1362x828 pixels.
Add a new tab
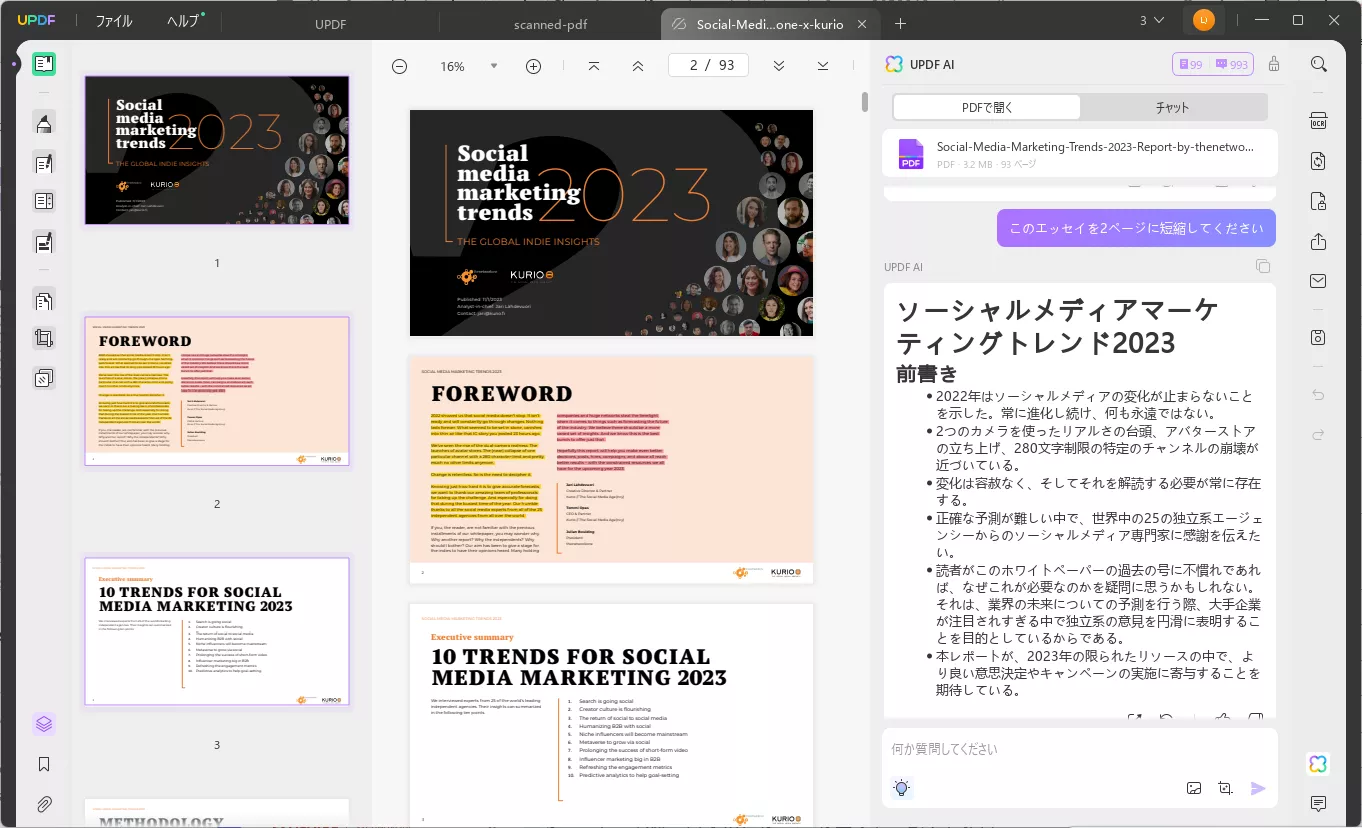(x=900, y=23)
